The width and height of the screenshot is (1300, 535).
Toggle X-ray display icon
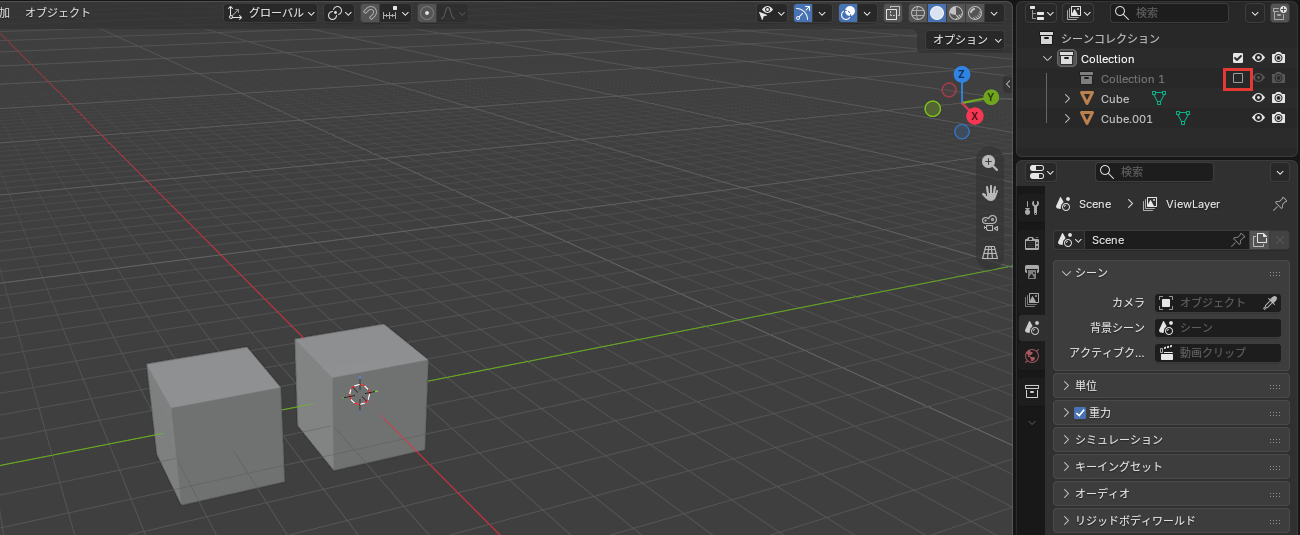point(892,13)
